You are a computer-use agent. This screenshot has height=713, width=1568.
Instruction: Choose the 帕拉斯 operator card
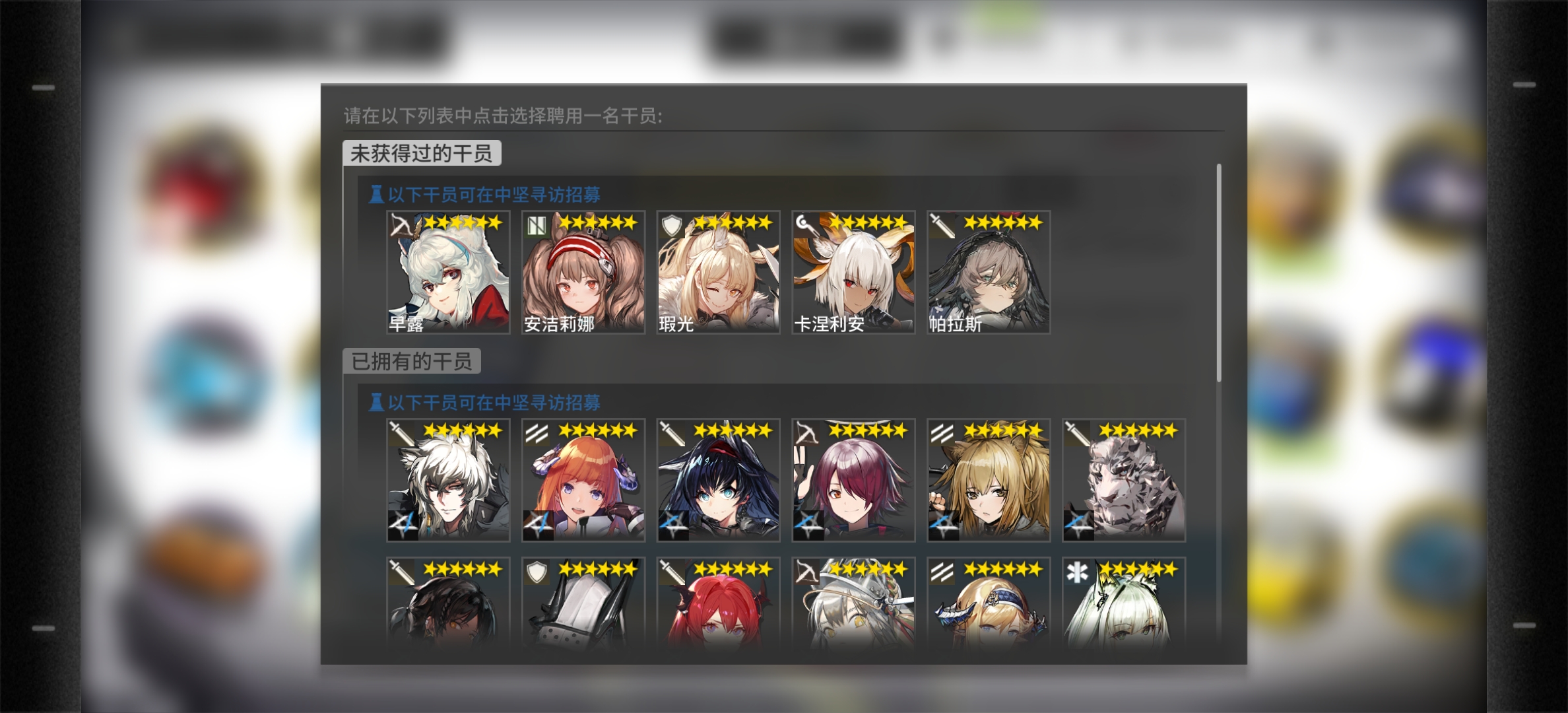click(989, 272)
